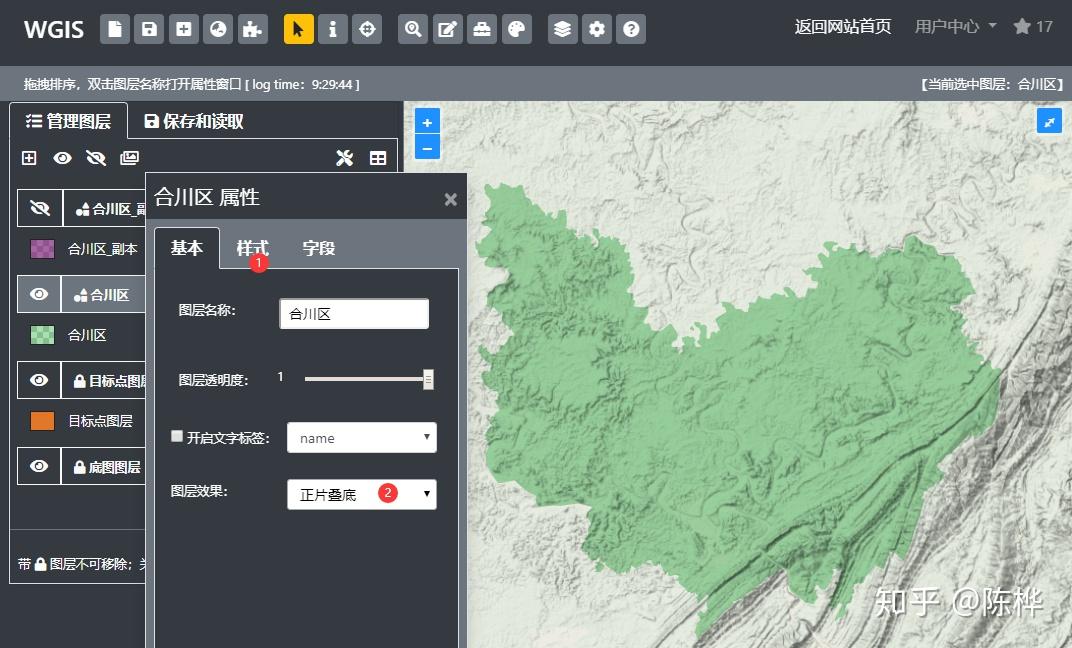Open the puzzle-piece plugin tool

point(252,29)
